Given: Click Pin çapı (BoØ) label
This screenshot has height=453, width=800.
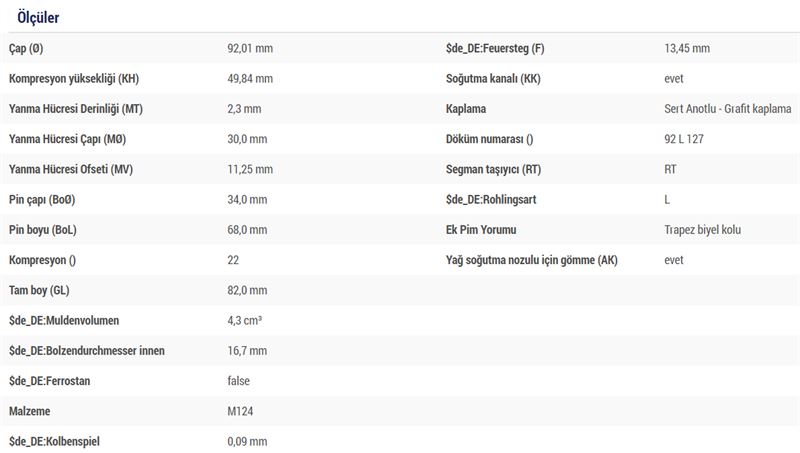Looking at the screenshot, I should pos(42,199).
